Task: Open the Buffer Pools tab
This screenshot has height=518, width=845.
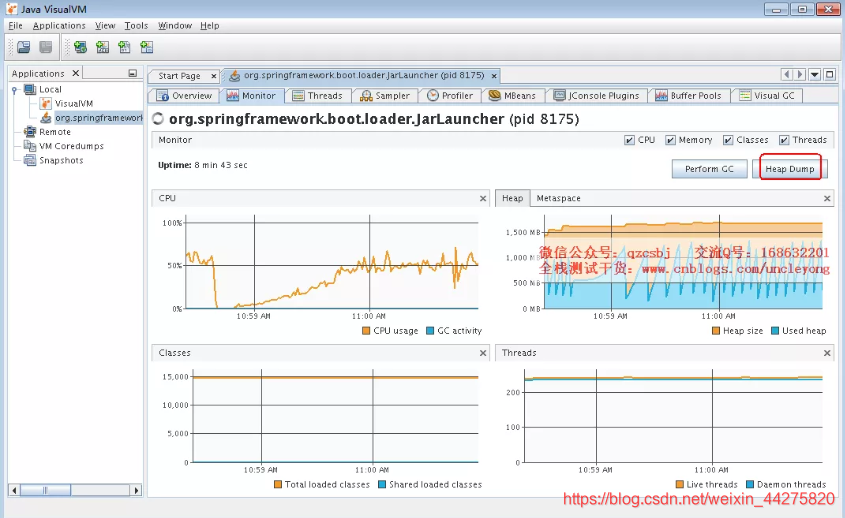Action: (x=688, y=96)
